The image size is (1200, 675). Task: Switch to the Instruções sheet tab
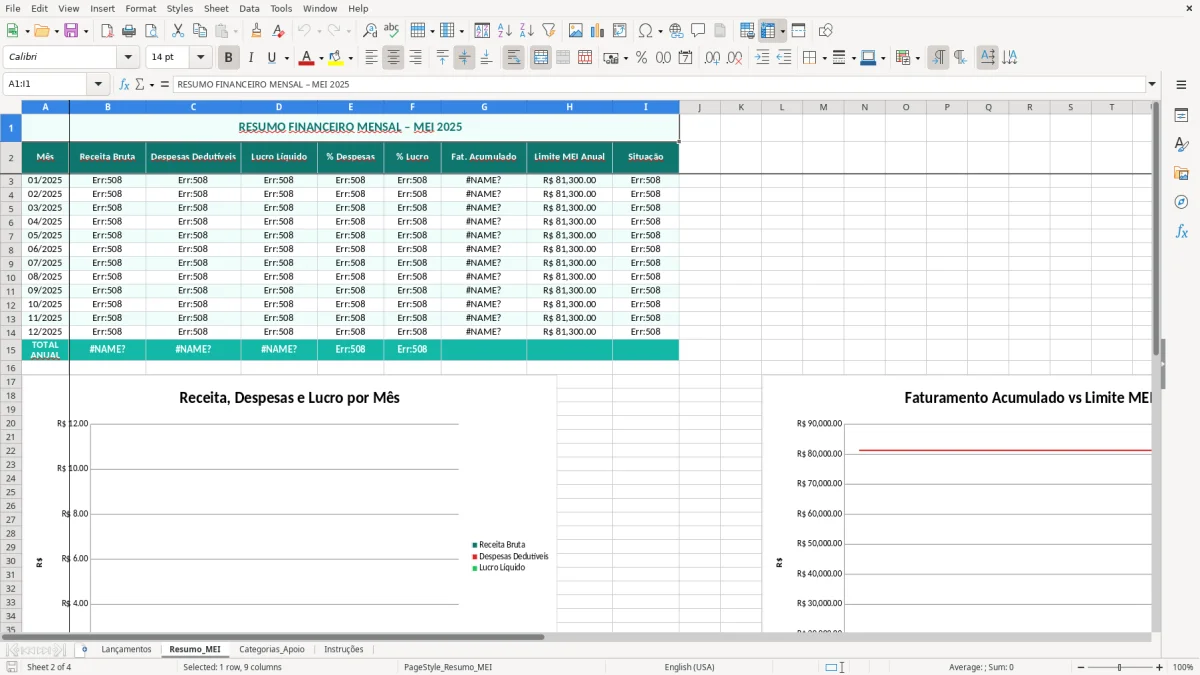pos(344,649)
